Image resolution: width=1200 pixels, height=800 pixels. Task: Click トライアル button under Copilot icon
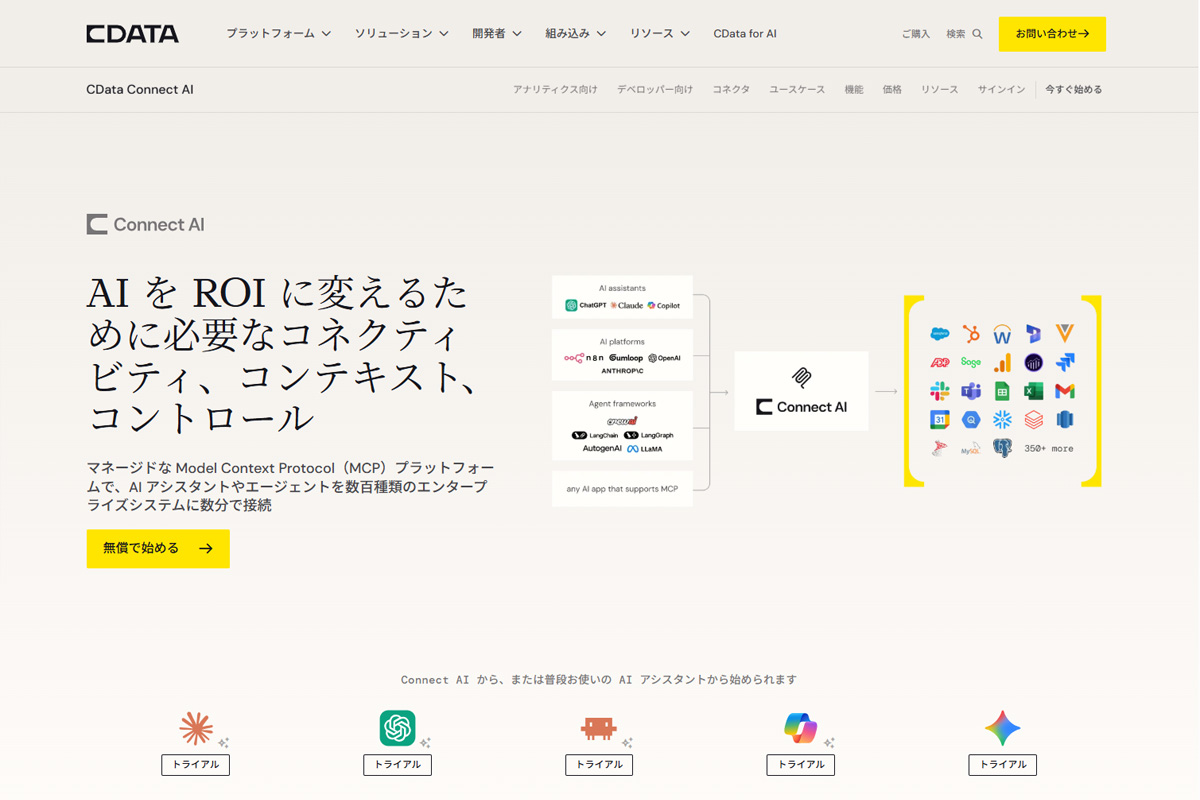coord(800,765)
